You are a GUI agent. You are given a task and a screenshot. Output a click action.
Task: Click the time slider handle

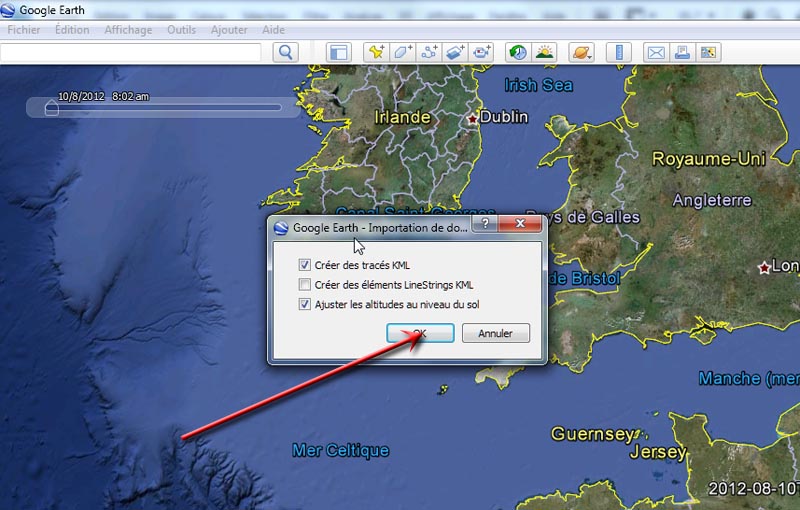point(52,108)
